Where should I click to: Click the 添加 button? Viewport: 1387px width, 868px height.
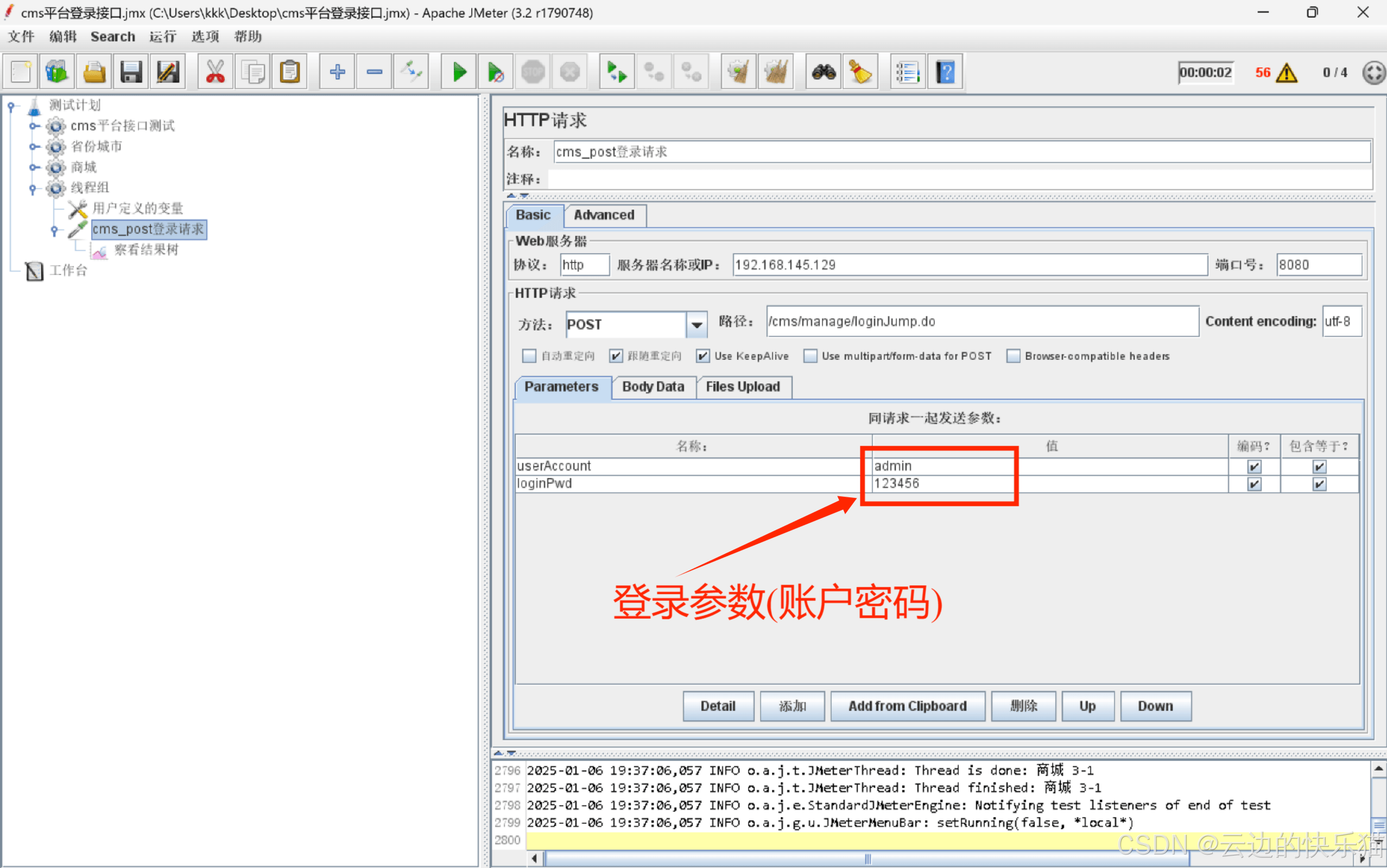[x=792, y=706]
